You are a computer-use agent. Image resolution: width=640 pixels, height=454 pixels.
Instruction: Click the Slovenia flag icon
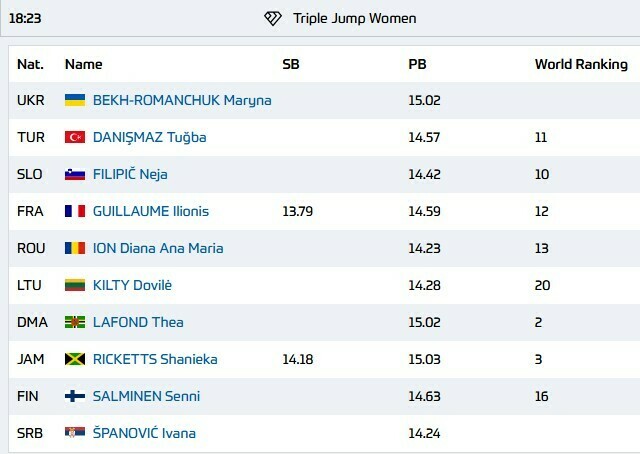[74, 174]
